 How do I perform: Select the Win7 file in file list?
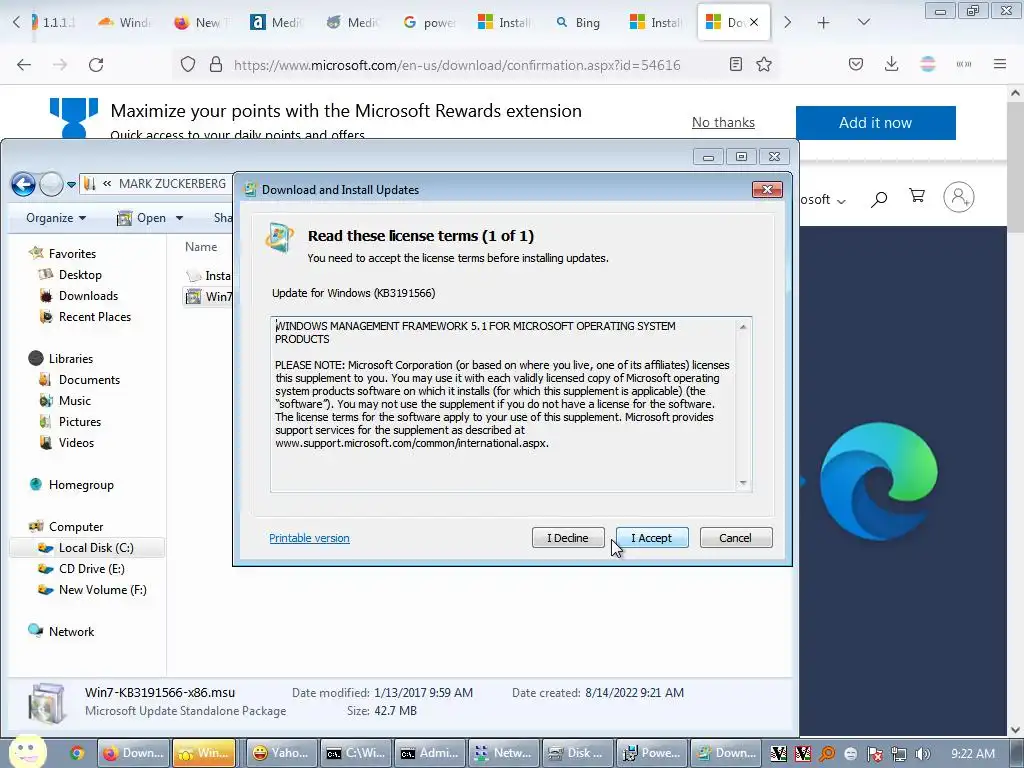tap(209, 296)
